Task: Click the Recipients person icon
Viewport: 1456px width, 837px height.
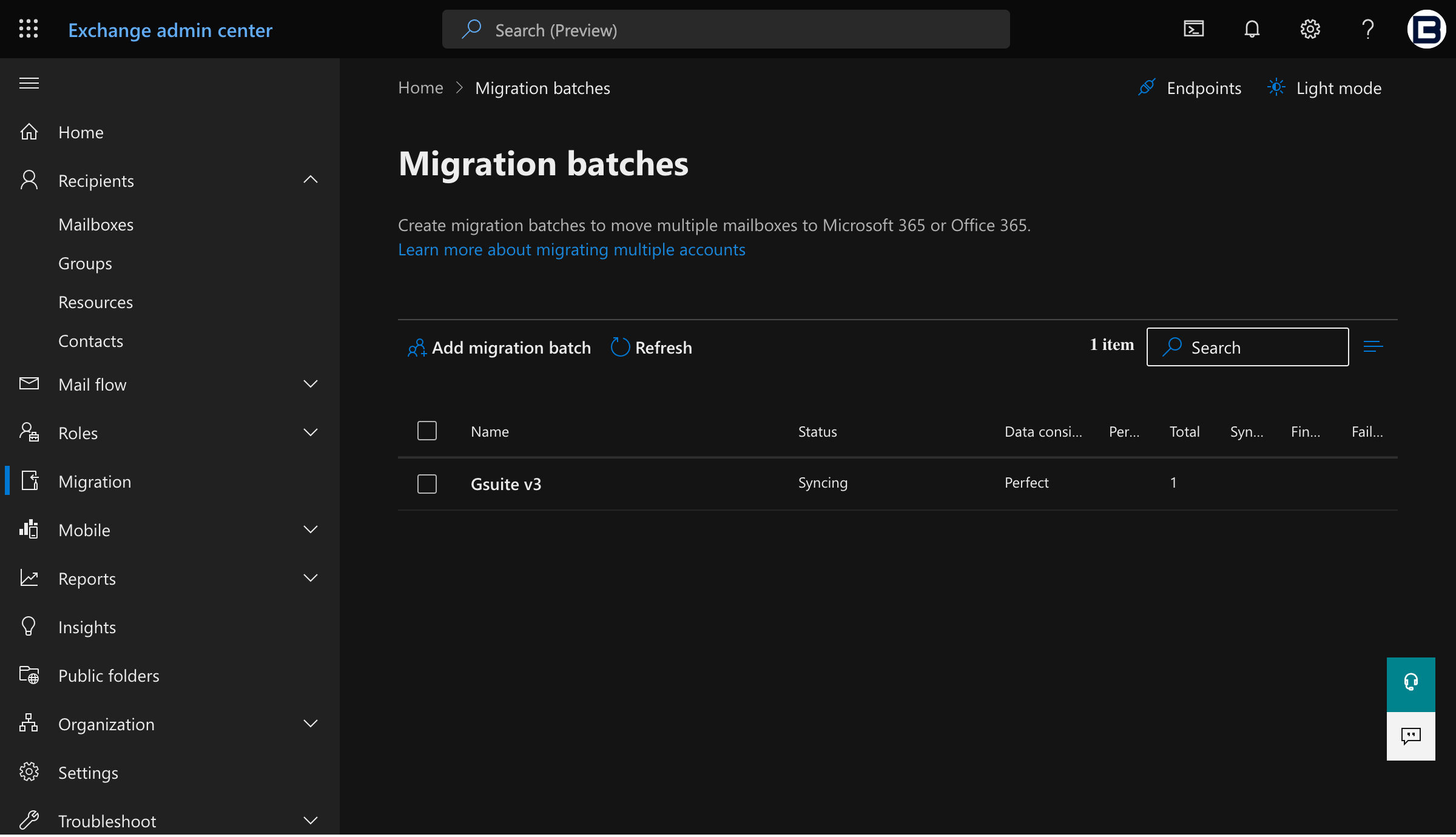Action: coord(29,180)
